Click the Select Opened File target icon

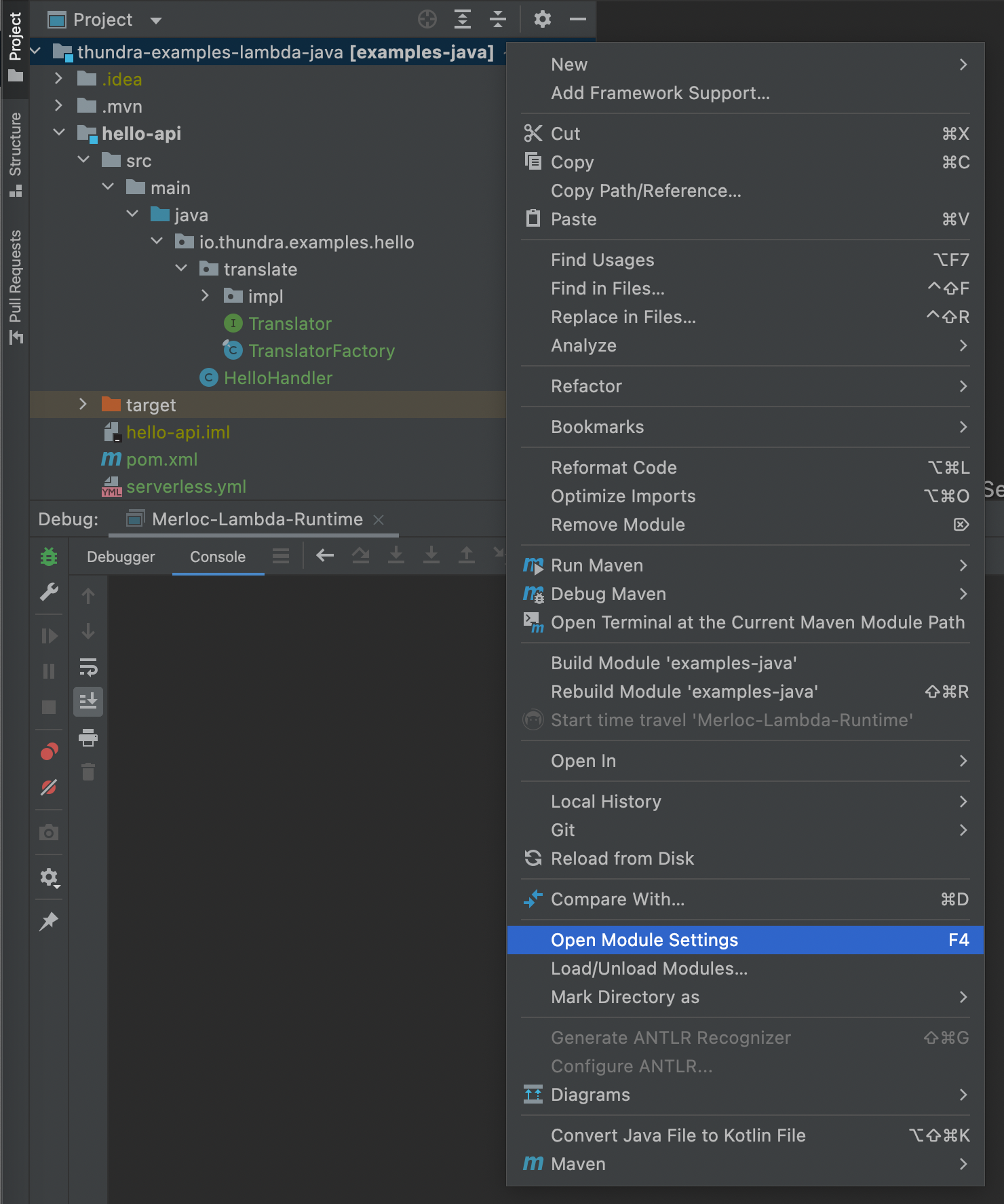tap(427, 19)
